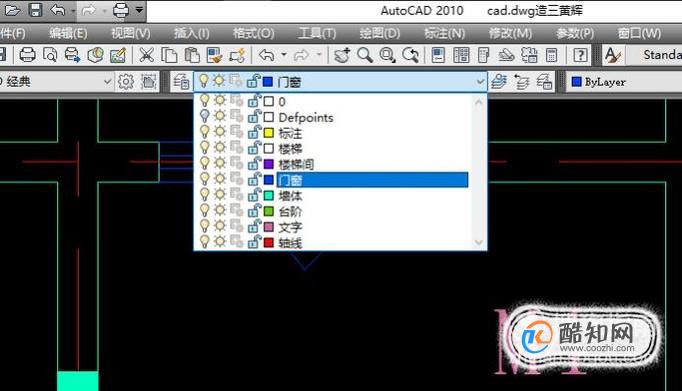Toggle freeze sun icon for 墙体 layer

click(220, 195)
